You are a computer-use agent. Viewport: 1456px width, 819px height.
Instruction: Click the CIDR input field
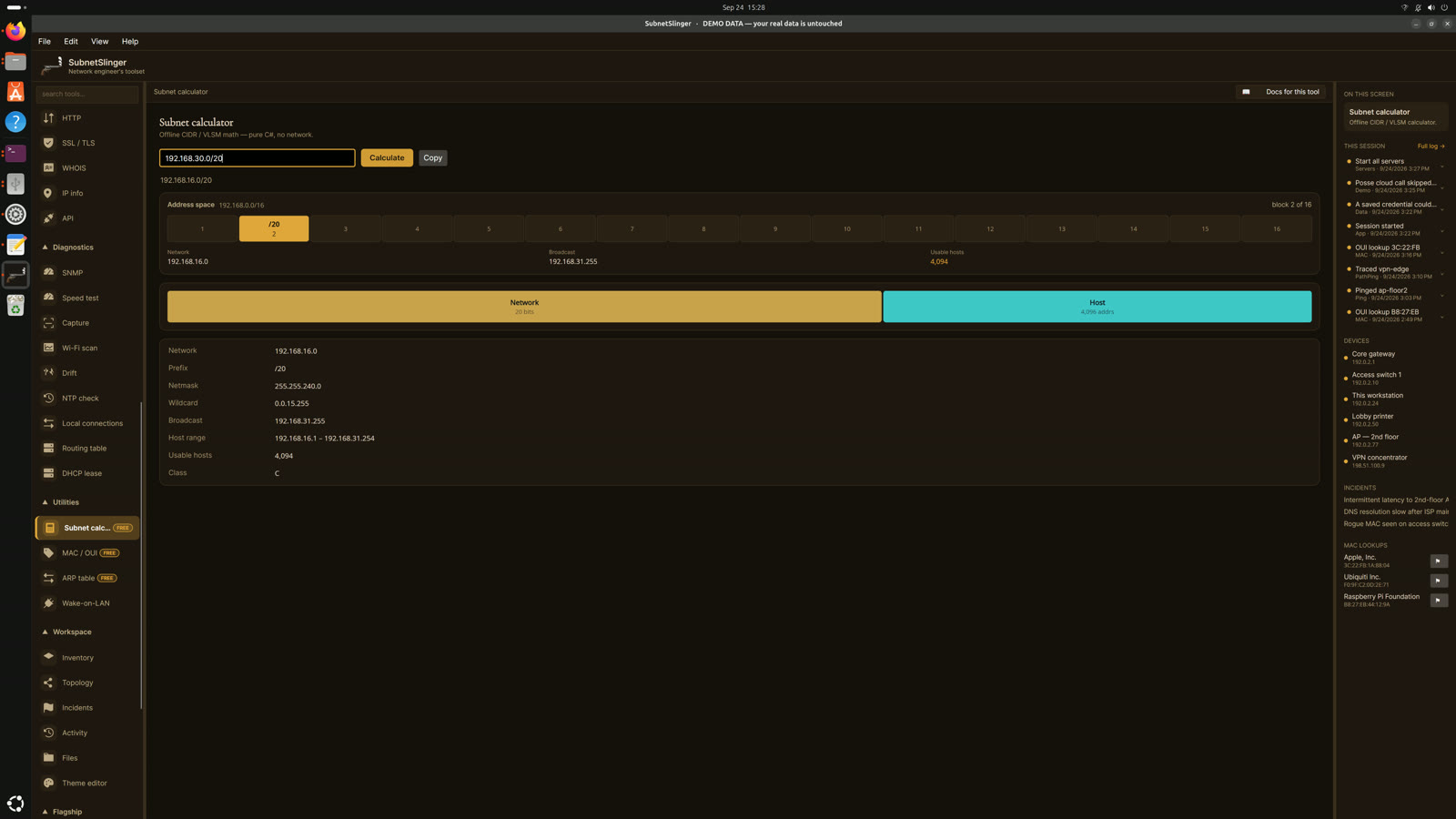258,158
